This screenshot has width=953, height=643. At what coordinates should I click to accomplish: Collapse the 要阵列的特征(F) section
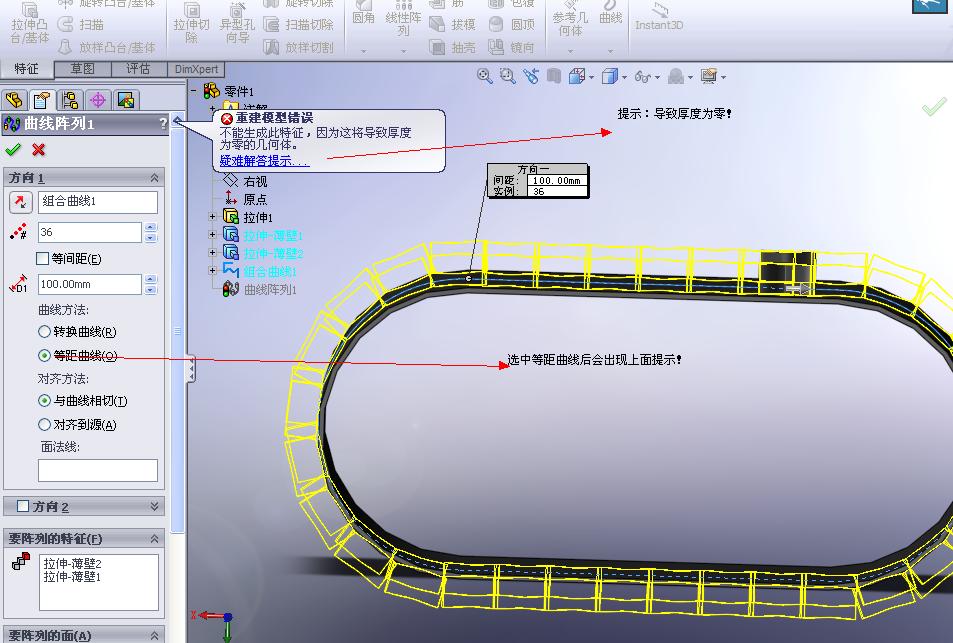[154, 538]
